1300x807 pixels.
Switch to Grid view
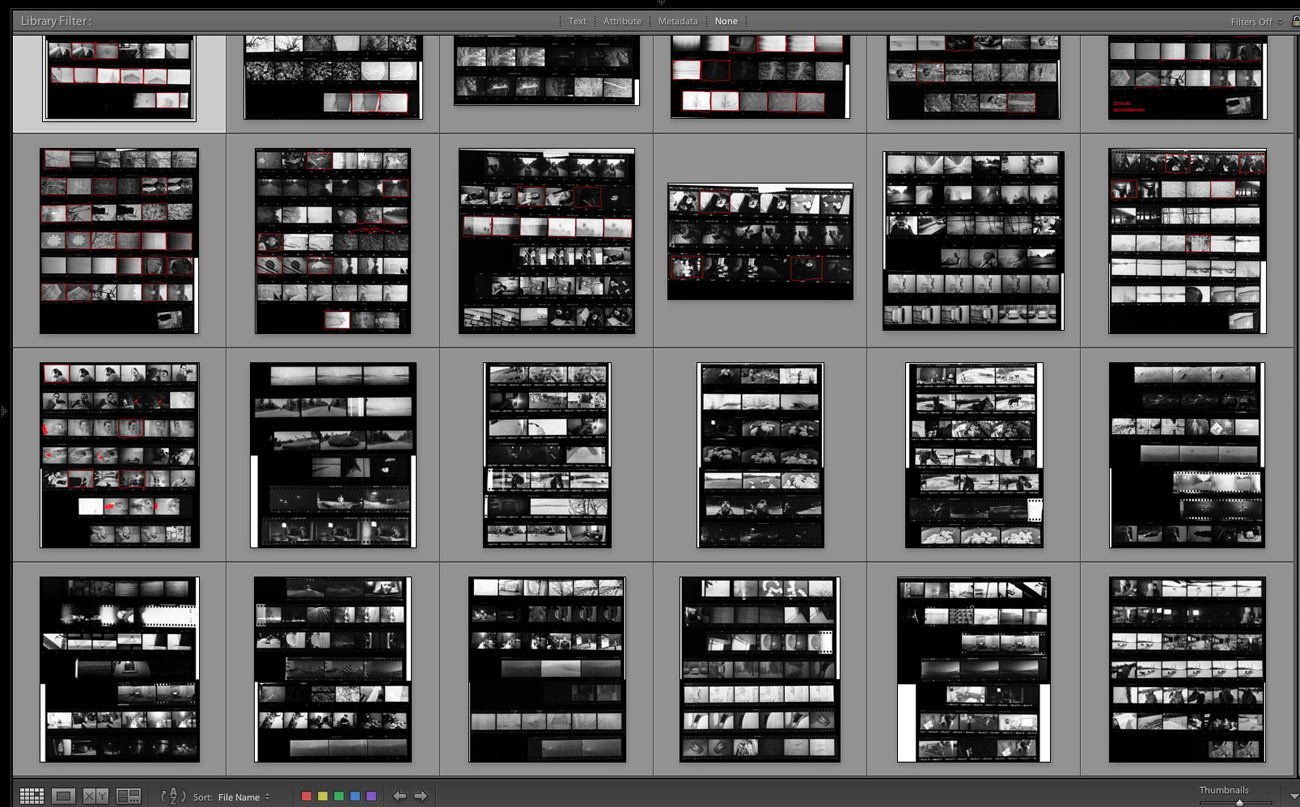coord(32,796)
